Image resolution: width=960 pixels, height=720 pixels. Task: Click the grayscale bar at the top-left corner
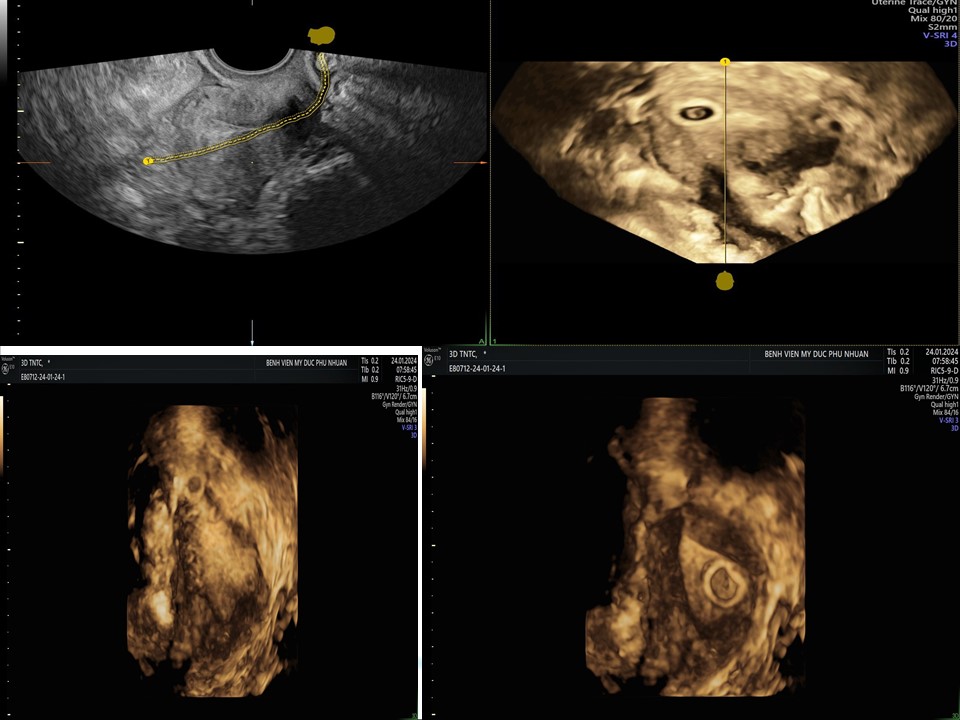click(4, 35)
